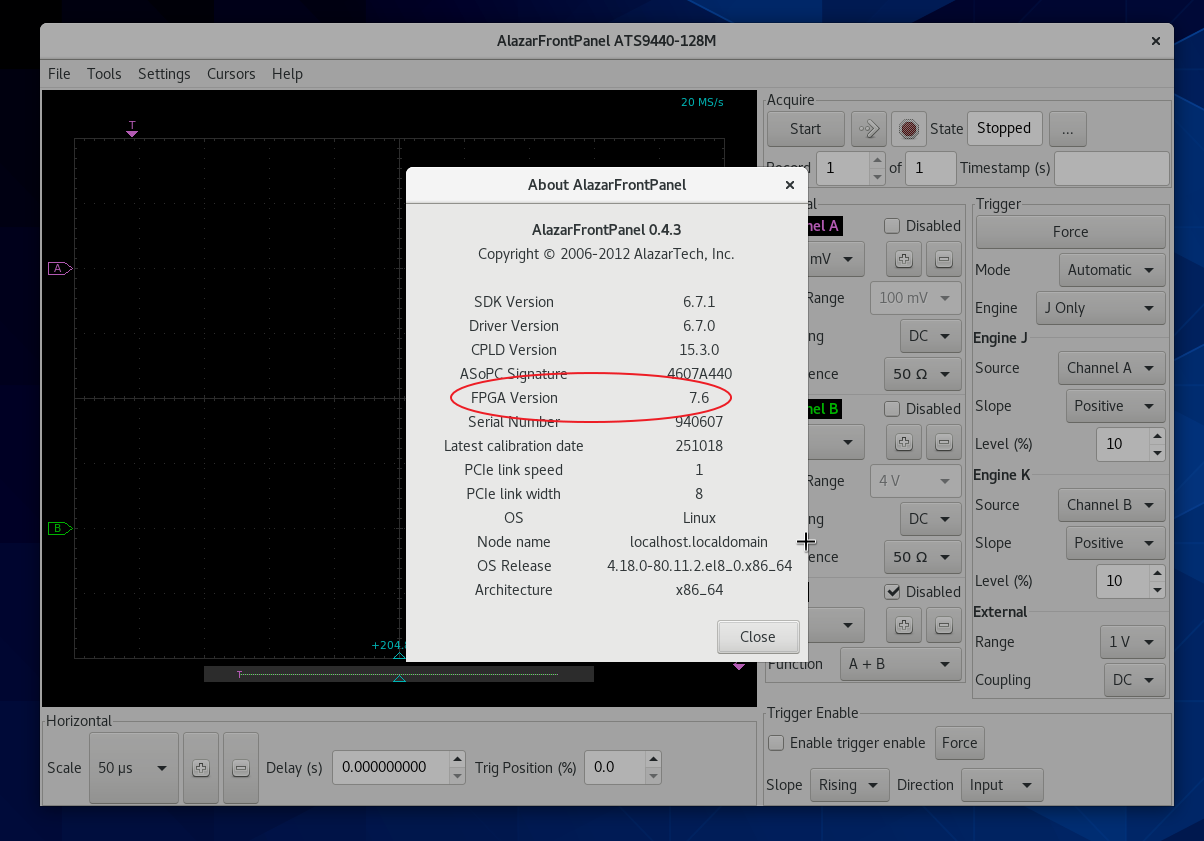Open Engine J Only dropdown
This screenshot has width=1204, height=841.
[x=1099, y=308]
